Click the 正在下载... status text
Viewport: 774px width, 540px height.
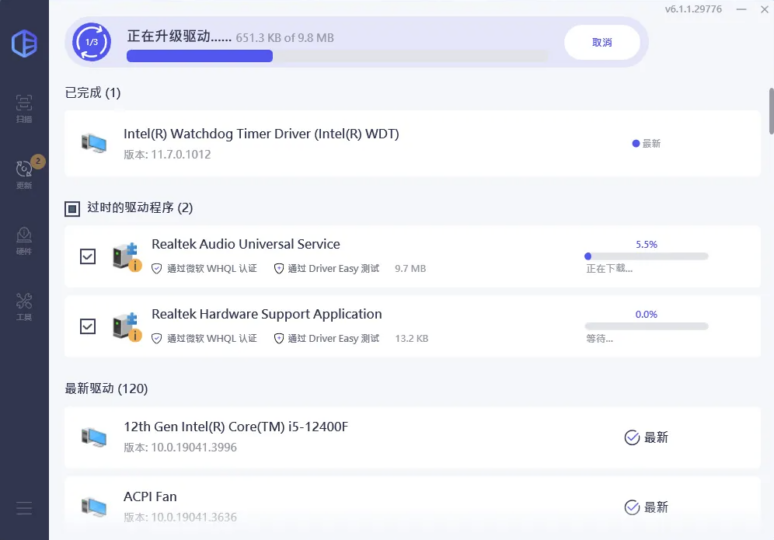(x=609, y=269)
